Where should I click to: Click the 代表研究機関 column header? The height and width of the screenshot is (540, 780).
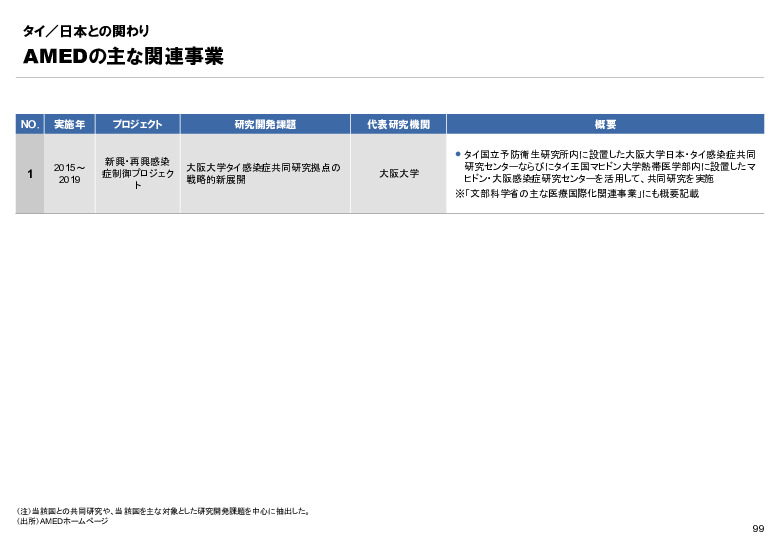tap(398, 124)
